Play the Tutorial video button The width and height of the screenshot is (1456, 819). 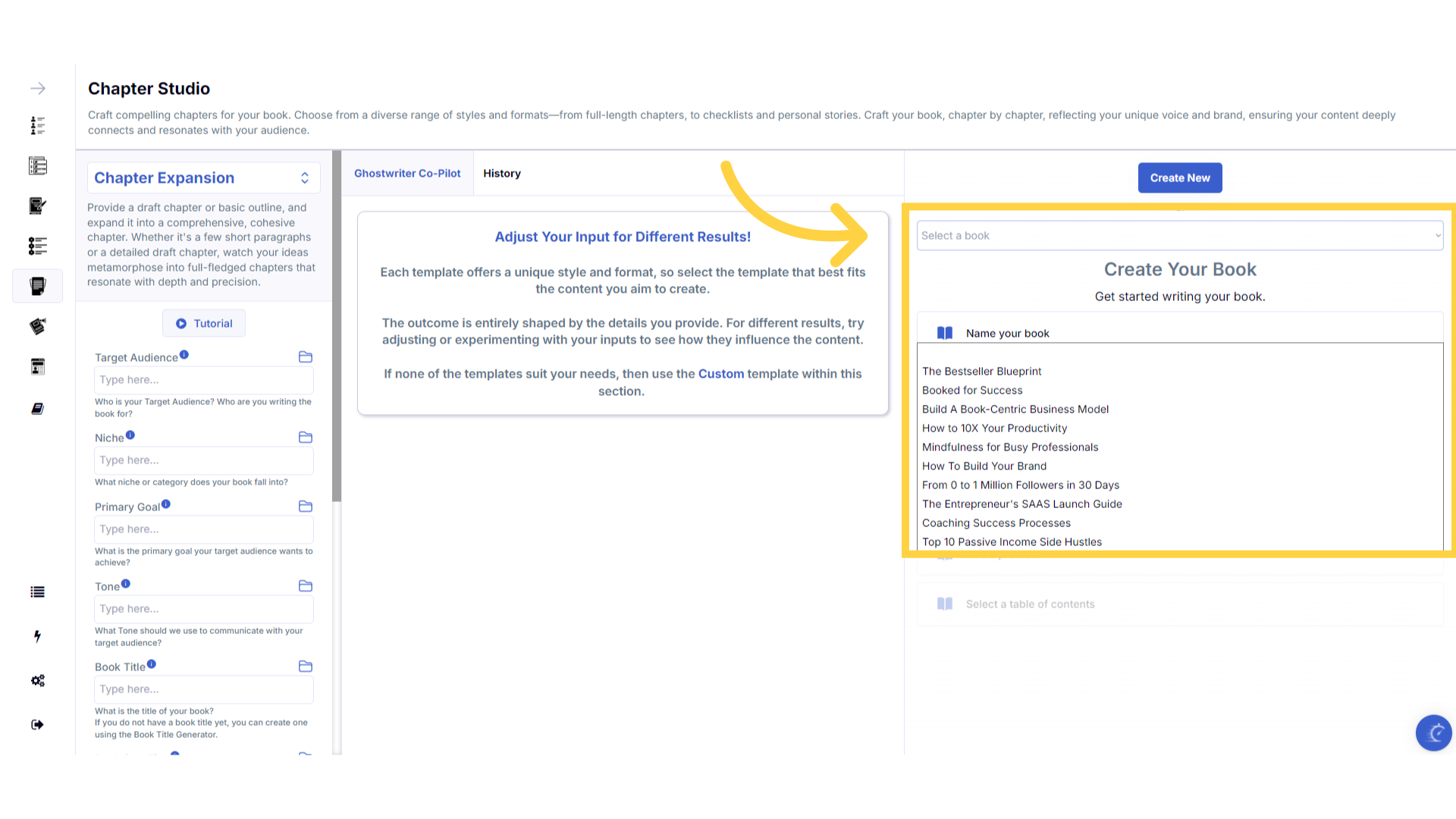pyautogui.click(x=204, y=324)
